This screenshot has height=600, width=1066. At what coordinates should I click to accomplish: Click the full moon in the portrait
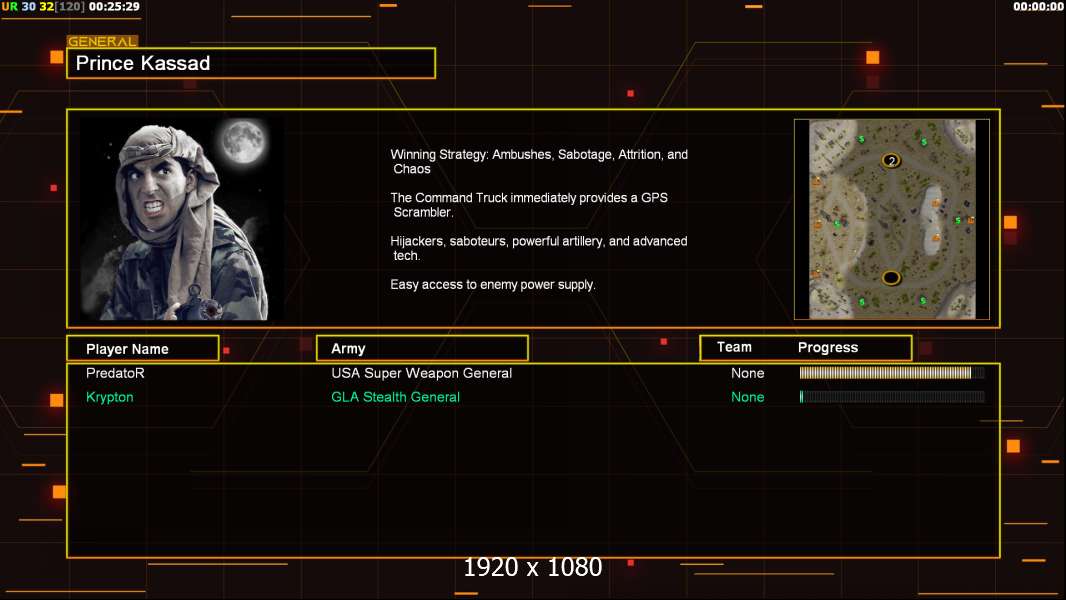(x=243, y=141)
